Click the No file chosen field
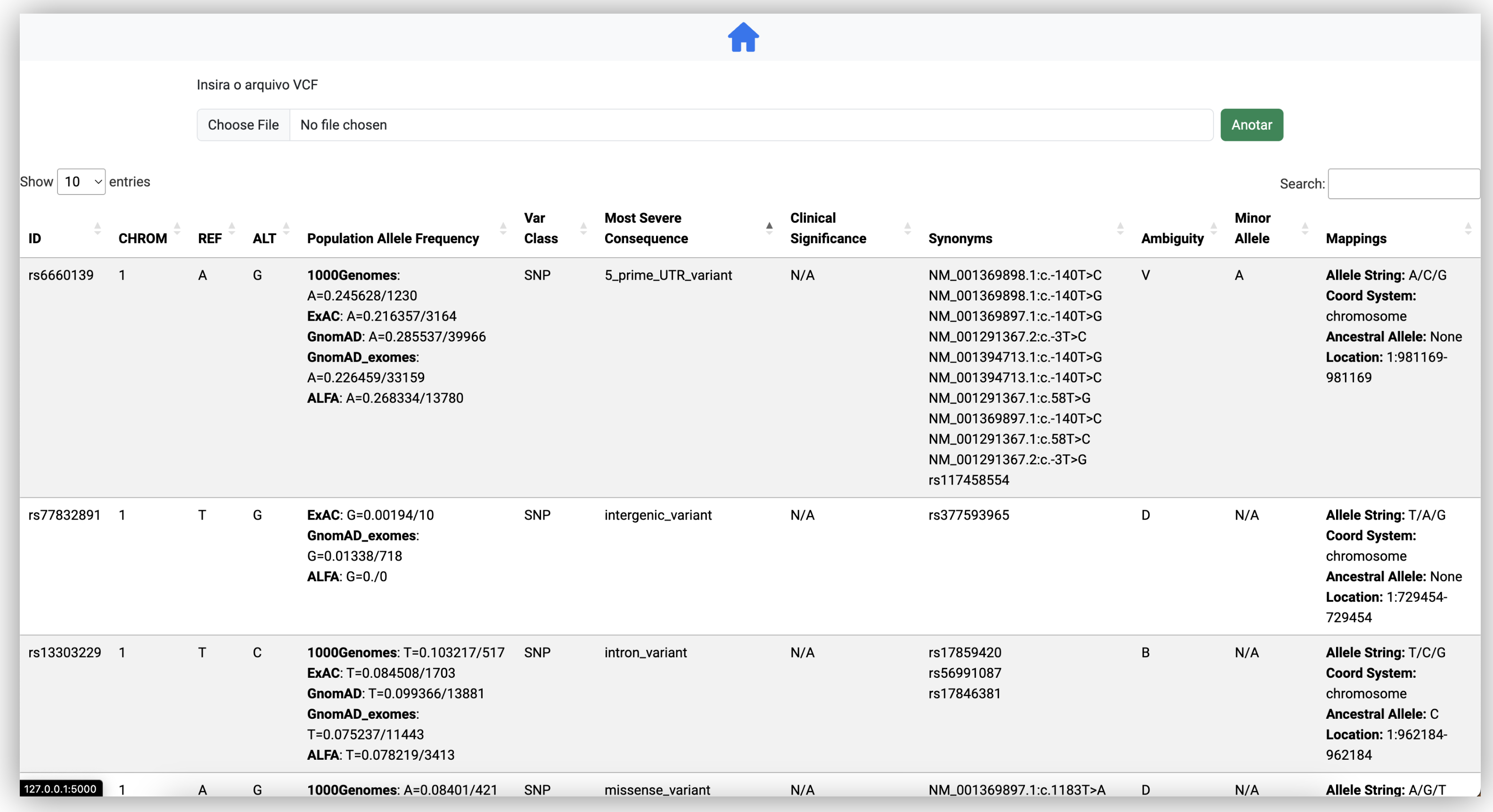Image resolution: width=1493 pixels, height=812 pixels. 751,125
